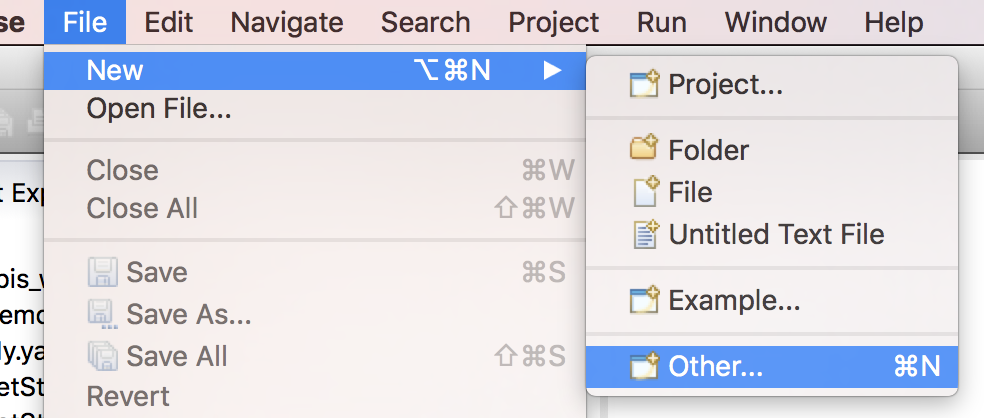Open the Run menu
Image resolution: width=984 pixels, height=418 pixels.
662,22
